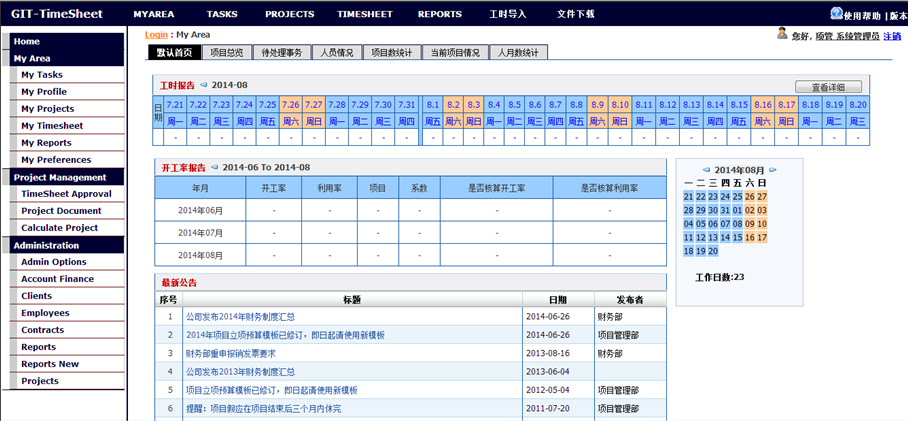Go to previous month in mini calendar
Image resolution: width=908 pixels, height=421 pixels.
(706, 170)
